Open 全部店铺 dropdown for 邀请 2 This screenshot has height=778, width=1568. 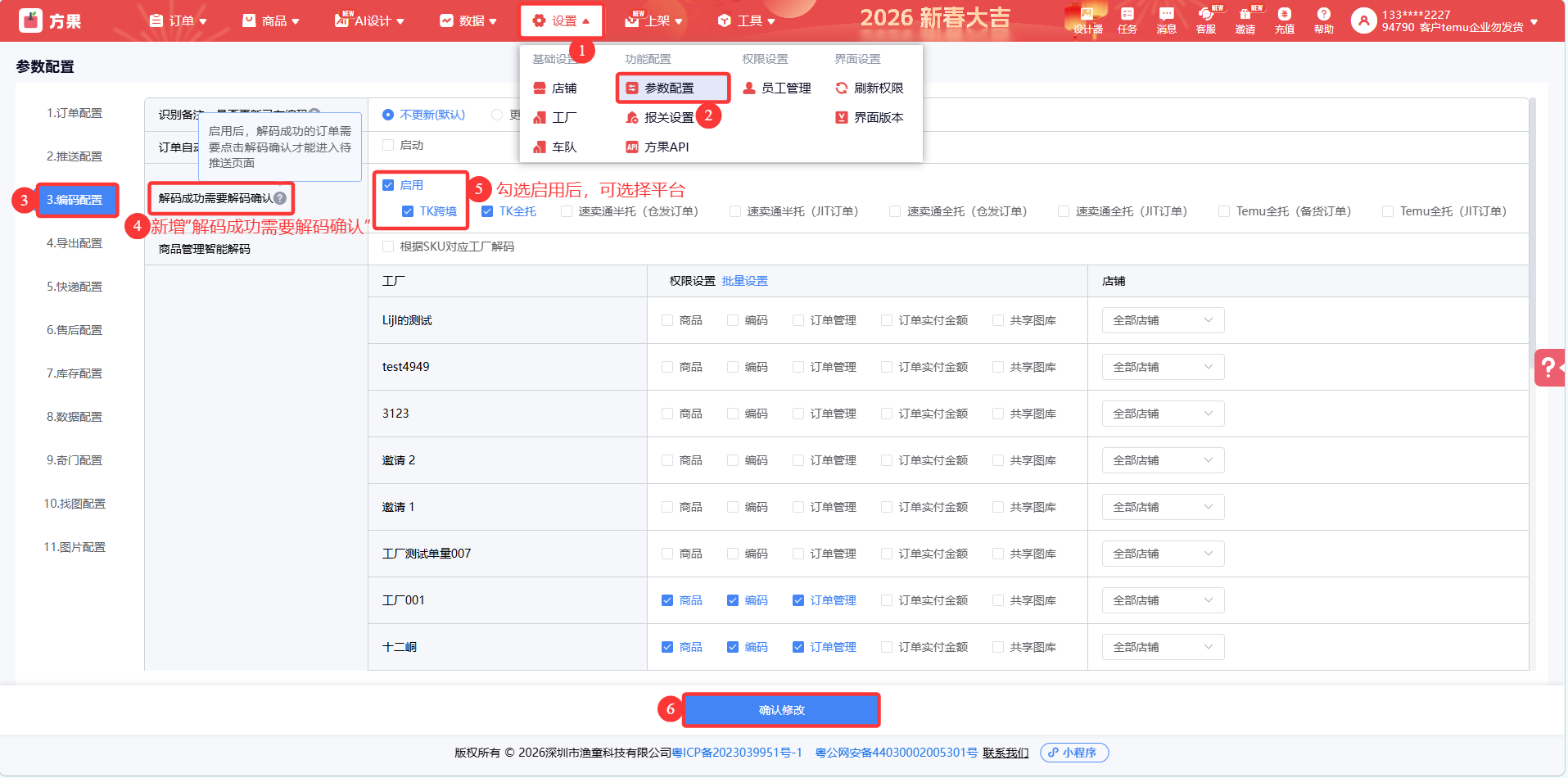[x=1163, y=460]
